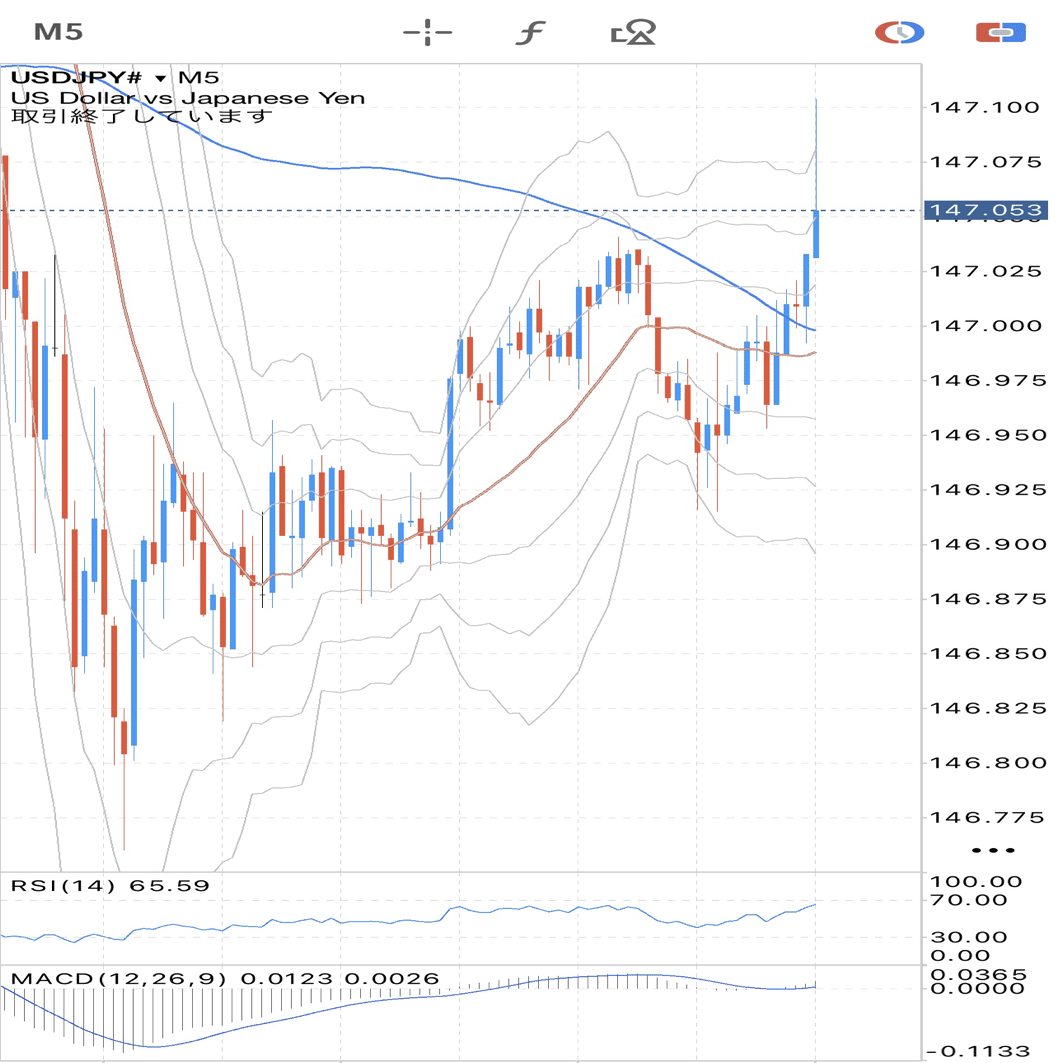1063x1063 pixels.
Task: Click the 146.900 price scale value
Action: pyautogui.click(x=988, y=544)
